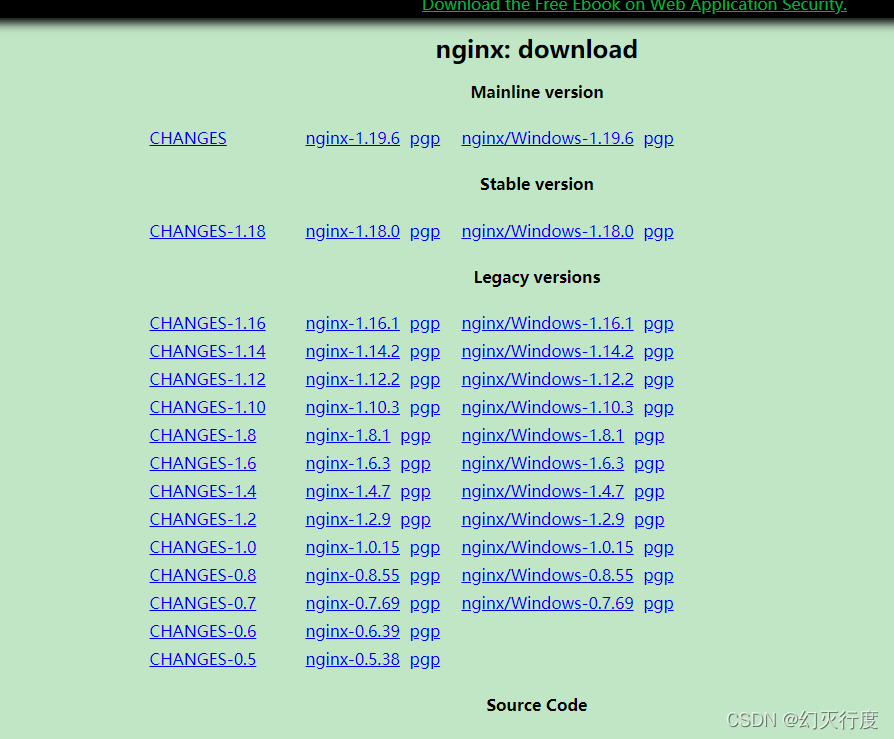
Task: Open CHANGES-1.12 link
Action: point(208,379)
